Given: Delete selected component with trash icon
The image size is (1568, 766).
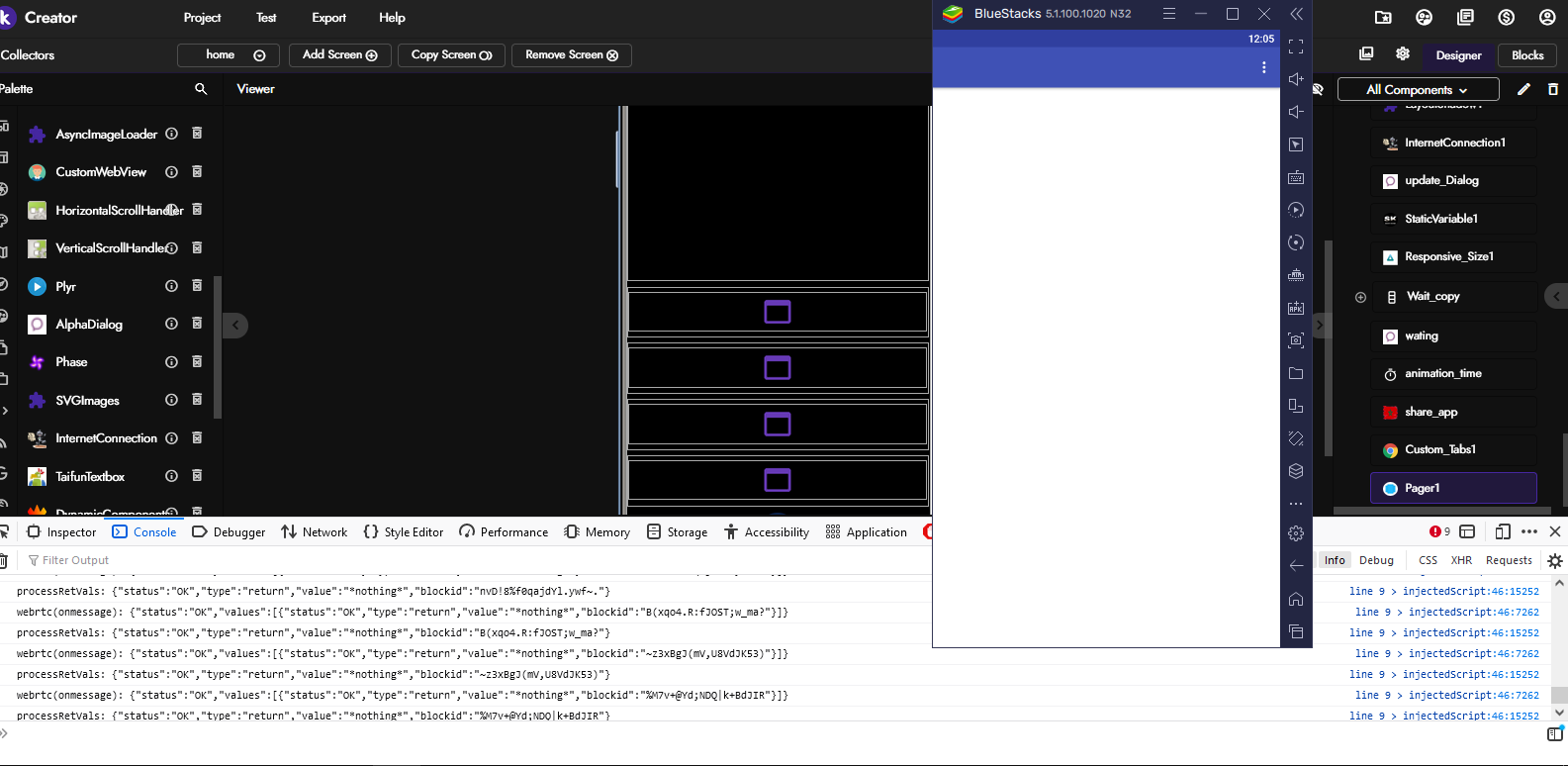Looking at the screenshot, I should tap(1553, 89).
